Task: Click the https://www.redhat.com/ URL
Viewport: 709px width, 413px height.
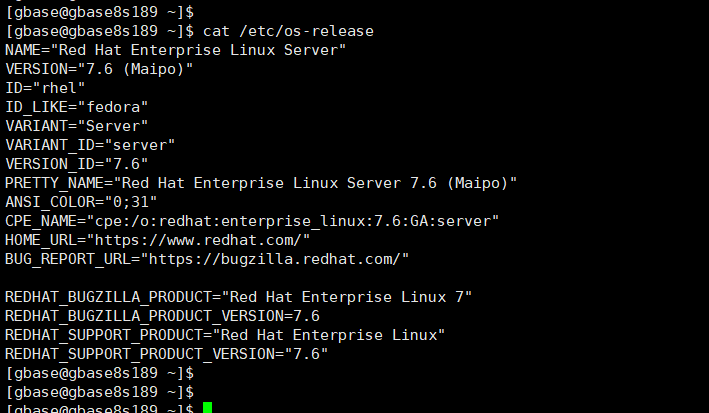Action: pos(198,240)
